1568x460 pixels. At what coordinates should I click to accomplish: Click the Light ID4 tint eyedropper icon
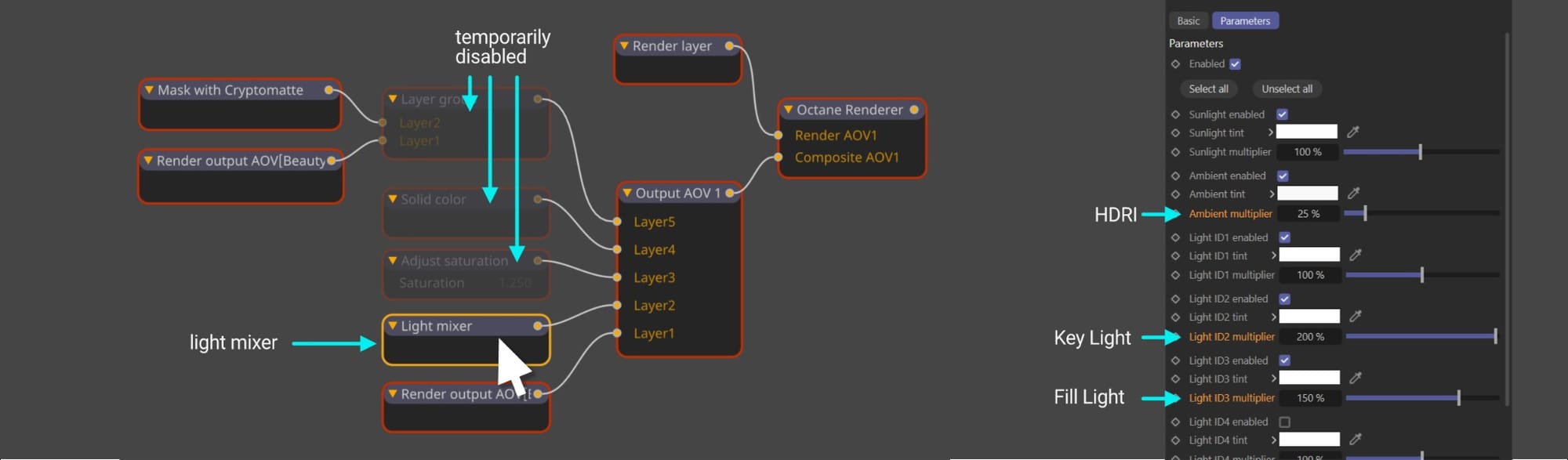tap(1356, 440)
